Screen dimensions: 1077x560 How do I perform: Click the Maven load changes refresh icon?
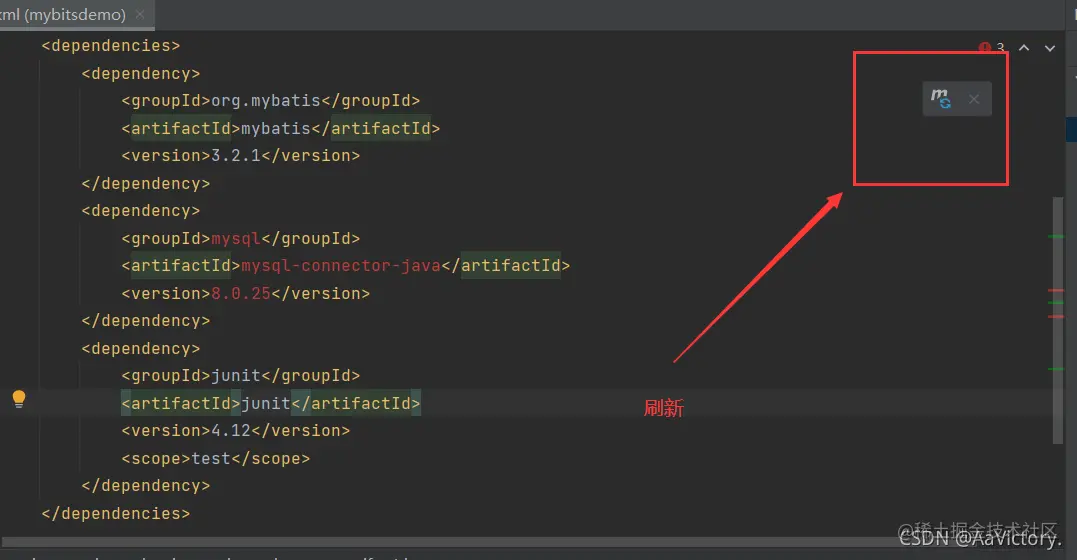click(x=941, y=98)
